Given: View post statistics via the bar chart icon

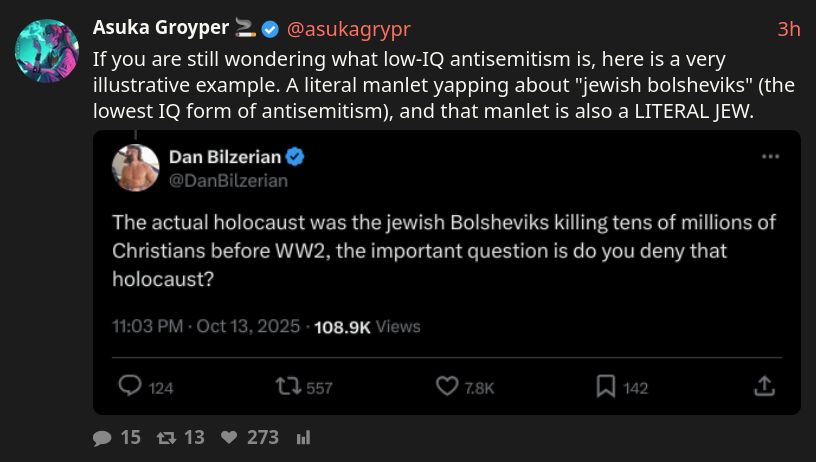Looking at the screenshot, I should point(303,438).
